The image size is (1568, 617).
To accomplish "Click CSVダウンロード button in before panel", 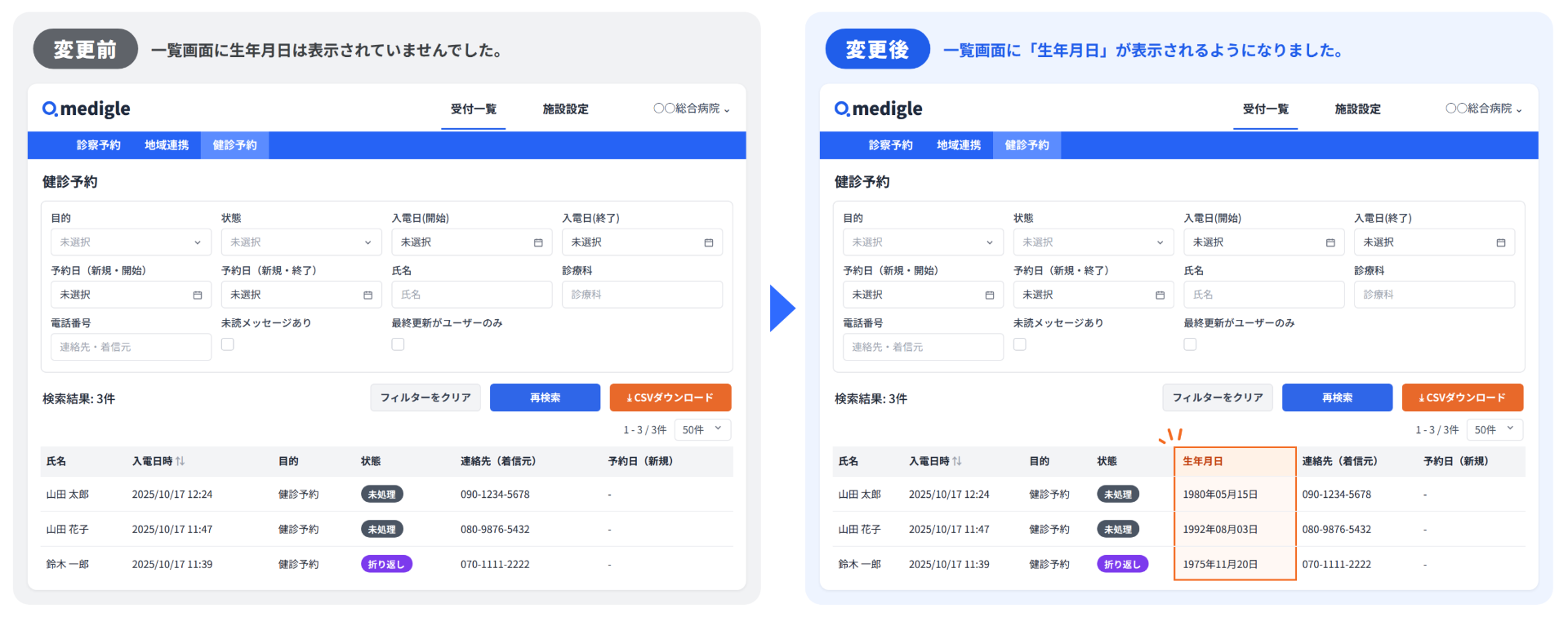I will click(x=670, y=397).
